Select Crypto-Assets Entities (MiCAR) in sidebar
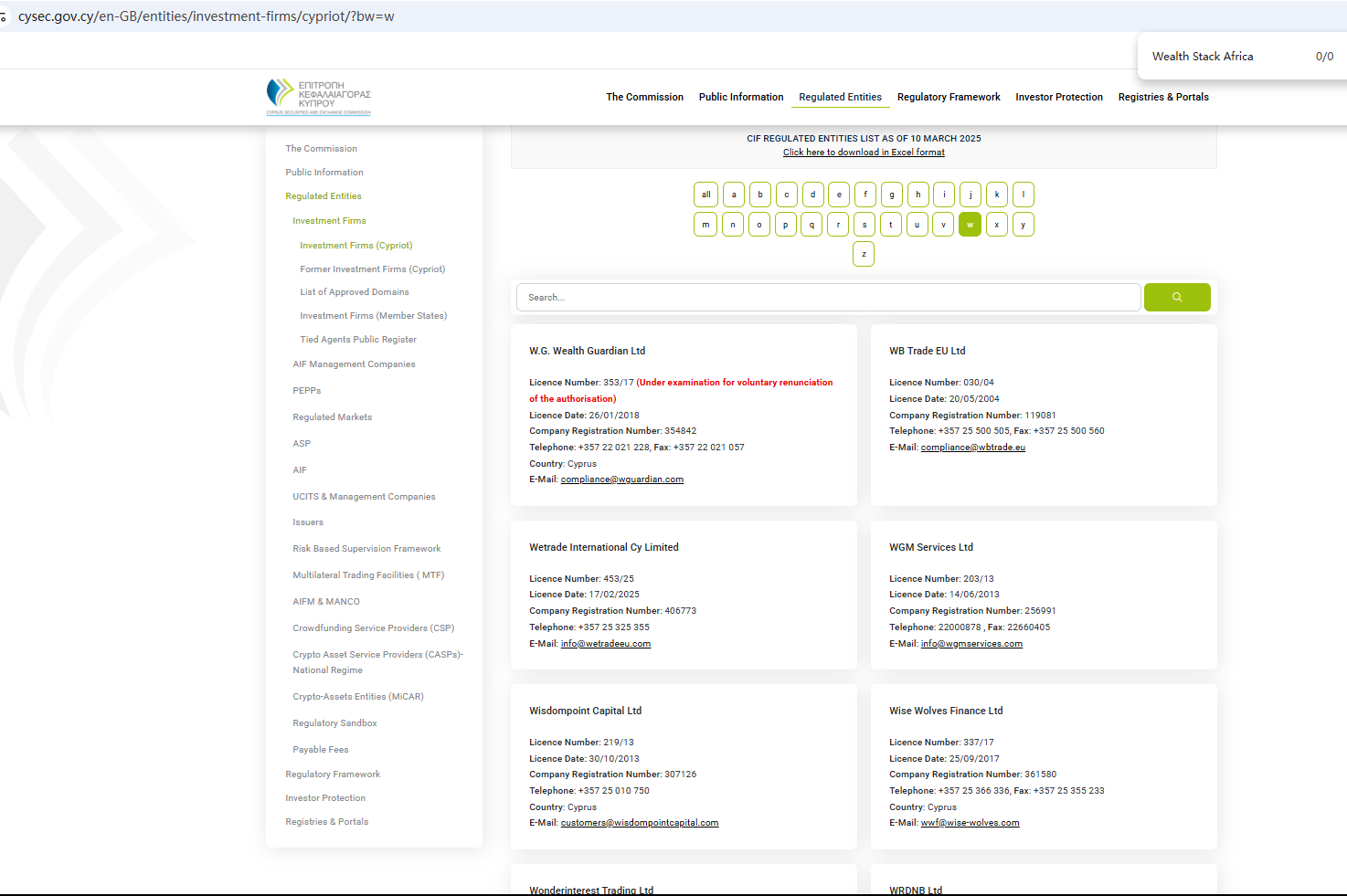Screen dimensions: 1347x896 point(357,697)
